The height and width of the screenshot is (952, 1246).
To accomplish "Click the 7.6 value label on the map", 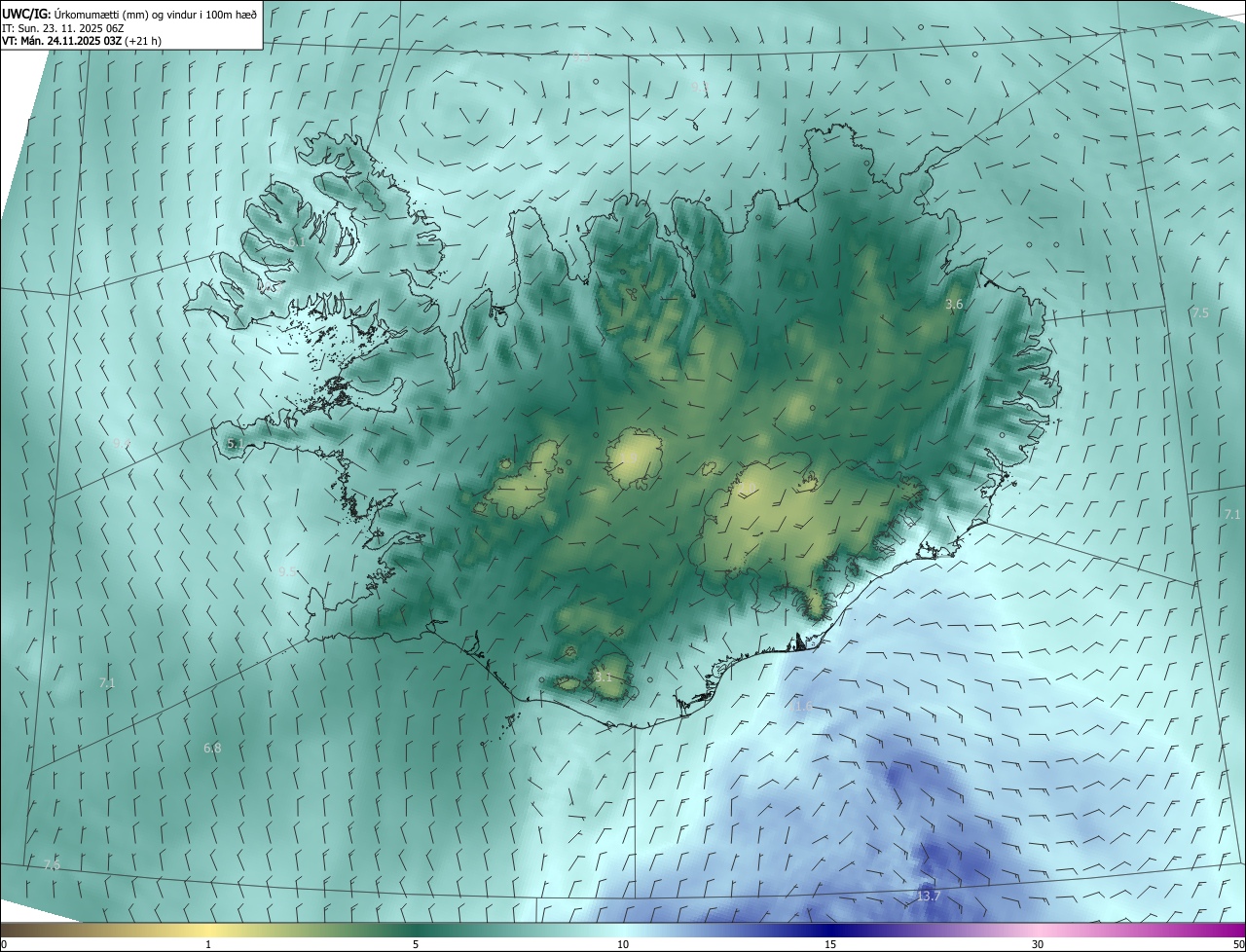I will point(52,864).
